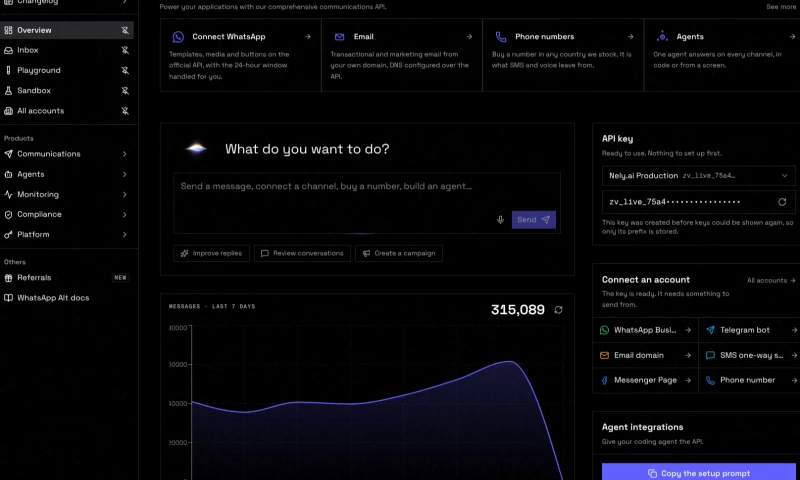Click the Messenger Page icon
The image size is (800, 480).
[x=605, y=380]
